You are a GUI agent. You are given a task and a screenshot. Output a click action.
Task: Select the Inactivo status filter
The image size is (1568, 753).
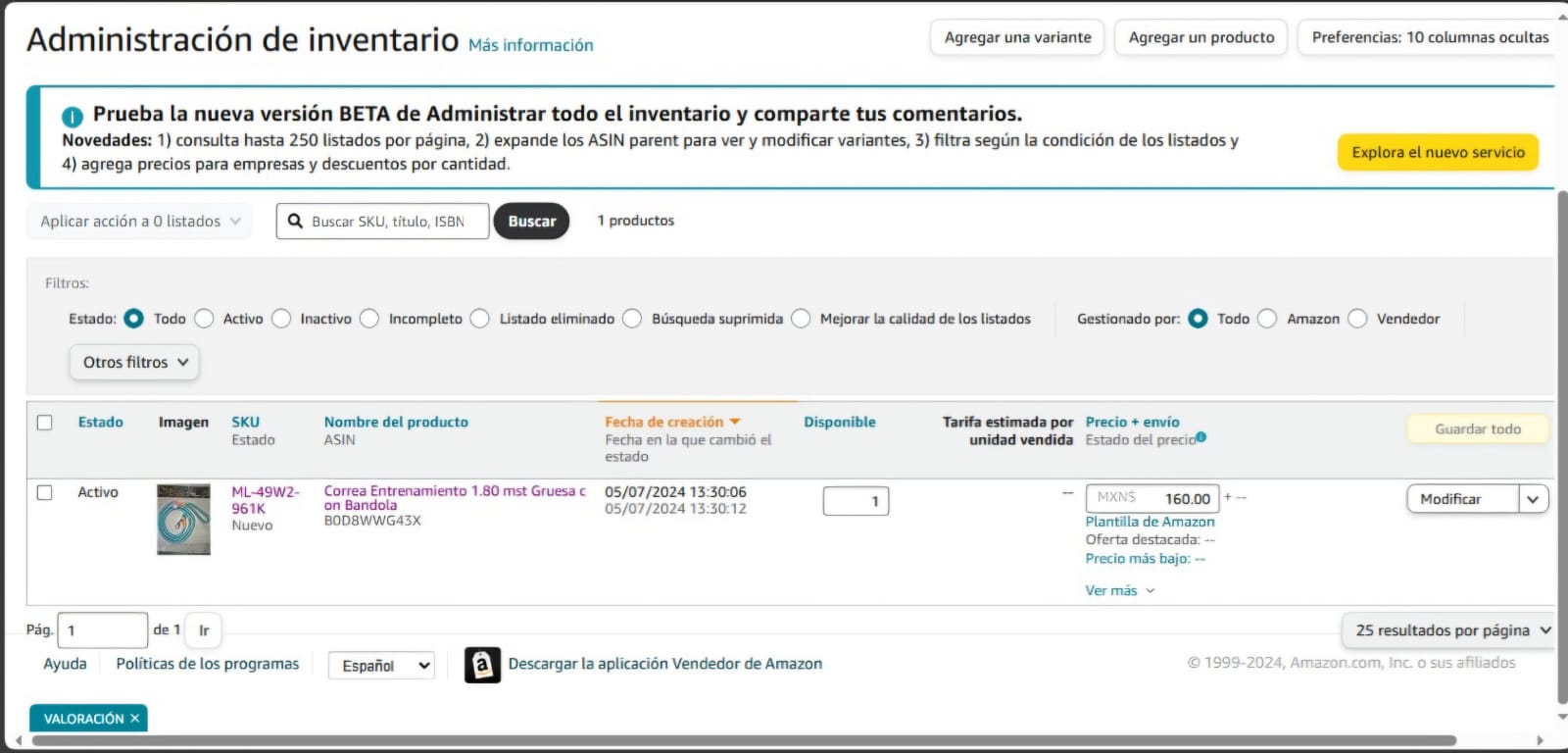(x=281, y=319)
